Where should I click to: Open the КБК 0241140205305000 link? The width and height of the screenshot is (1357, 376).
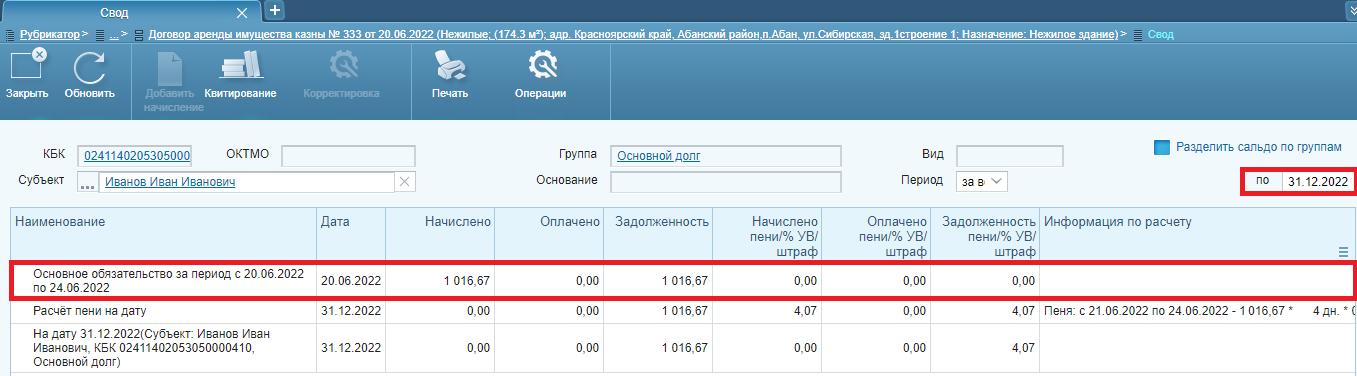(137, 156)
